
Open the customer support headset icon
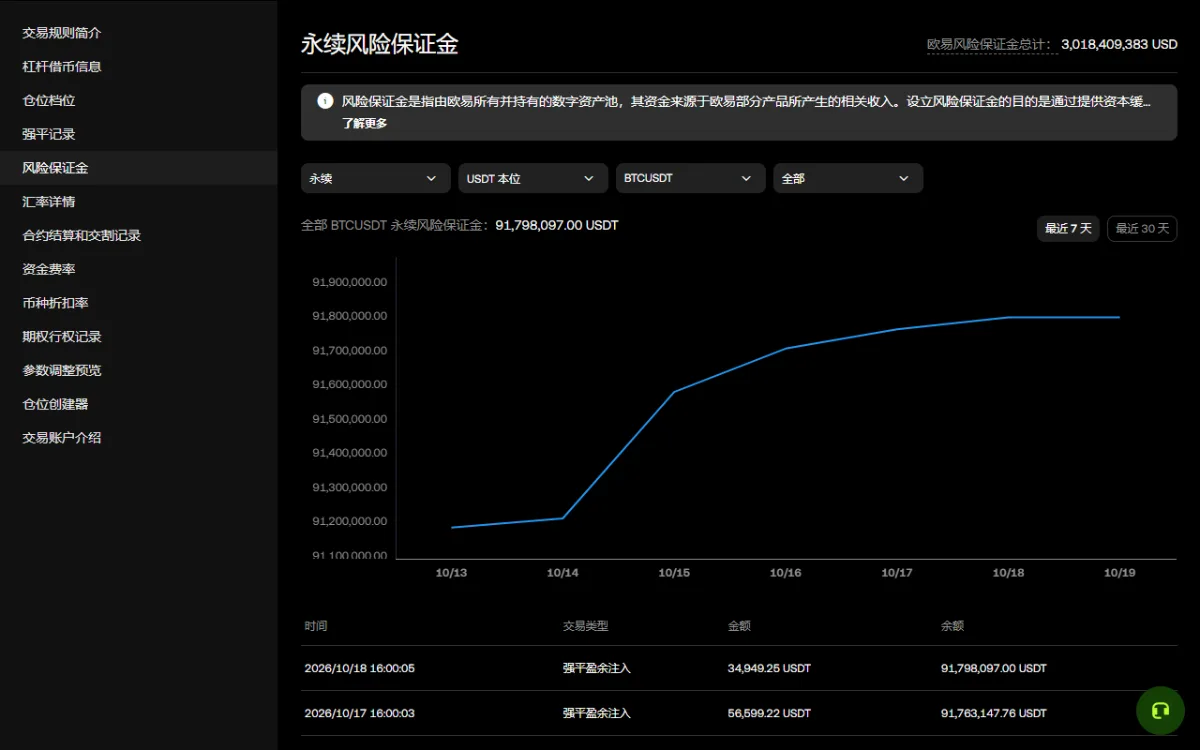click(x=1160, y=711)
